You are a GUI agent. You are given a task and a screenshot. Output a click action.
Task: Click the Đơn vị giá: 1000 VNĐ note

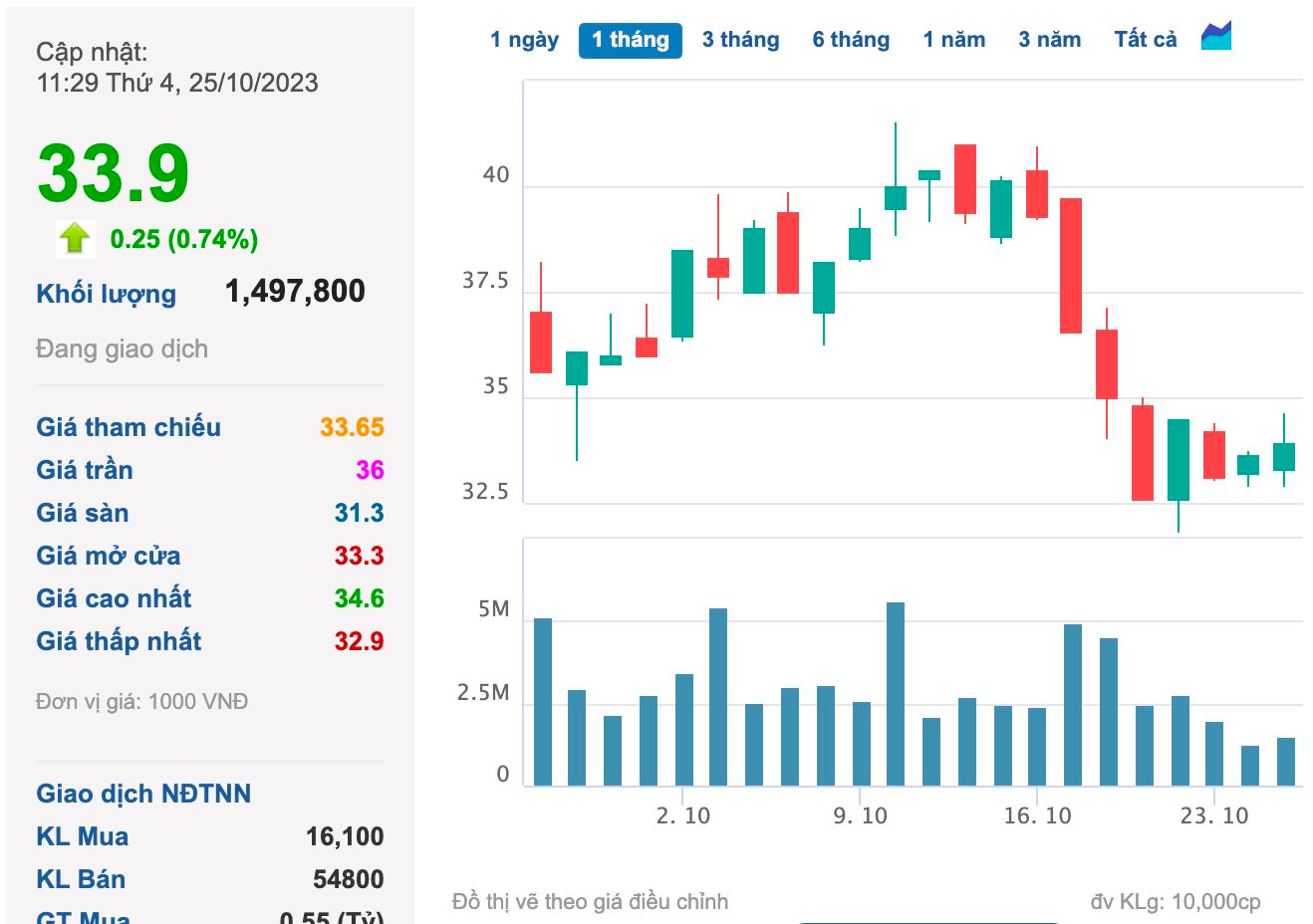[x=142, y=702]
